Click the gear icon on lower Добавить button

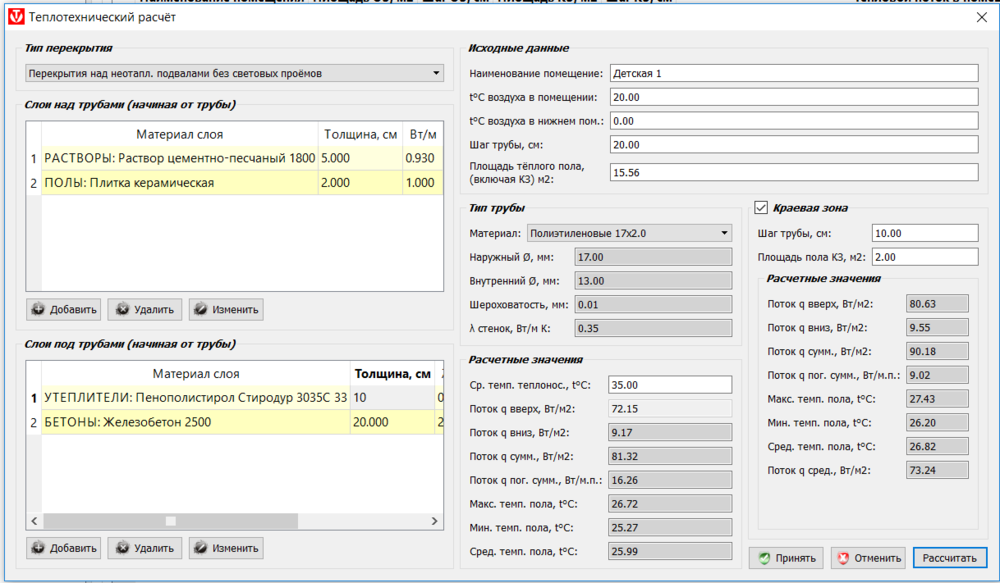tap(39, 548)
